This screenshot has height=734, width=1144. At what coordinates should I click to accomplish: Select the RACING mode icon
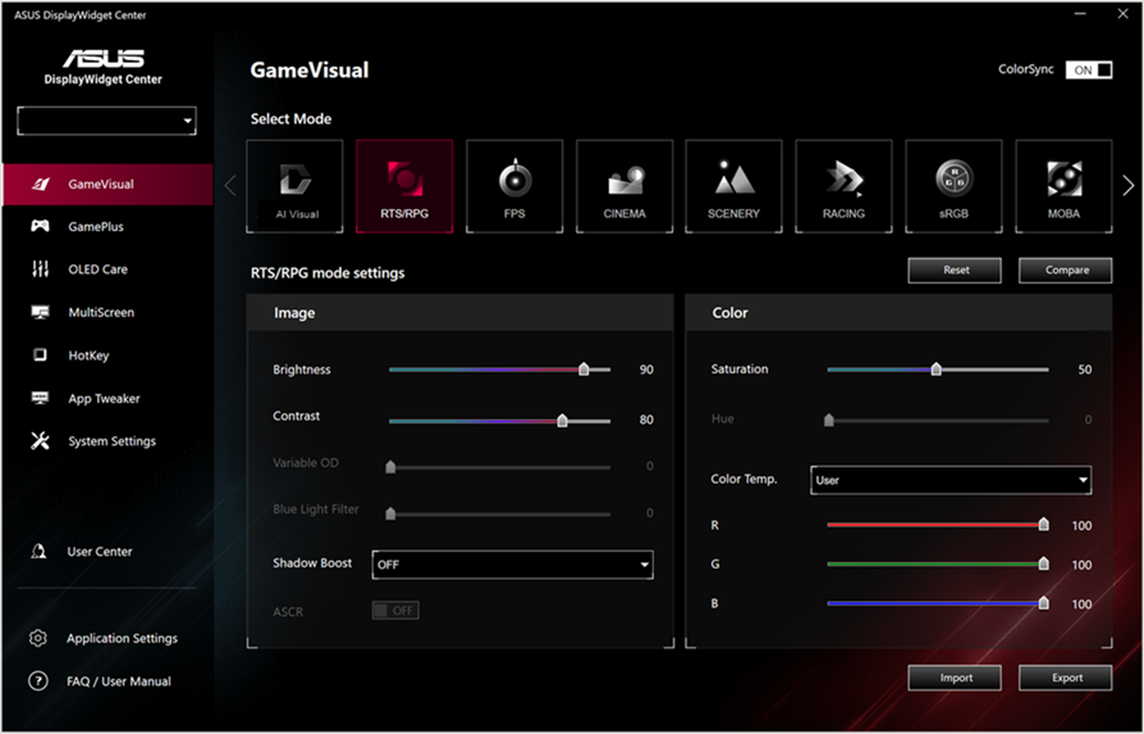(x=844, y=186)
